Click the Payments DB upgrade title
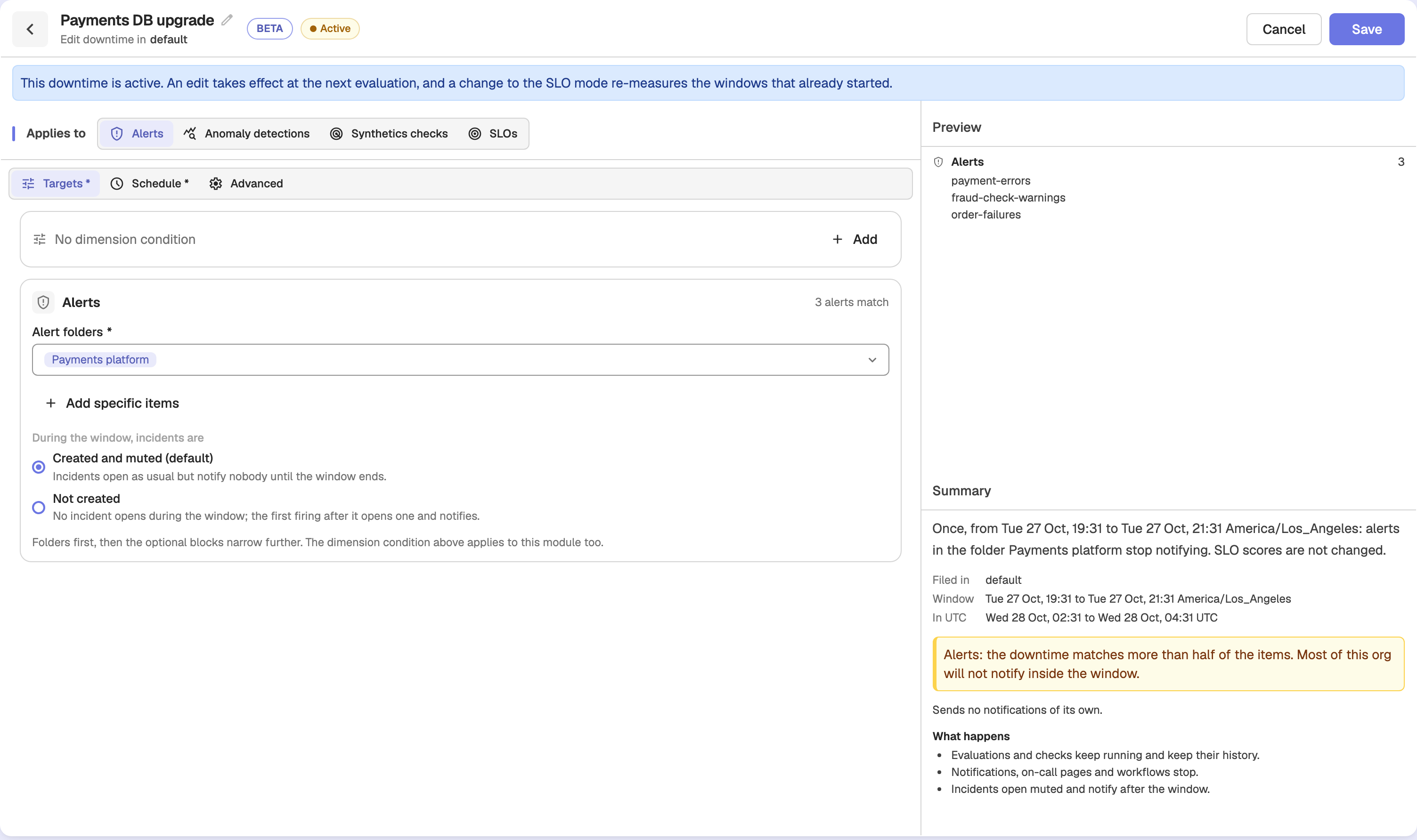Screen dimensions: 1417x840 pos(137,20)
